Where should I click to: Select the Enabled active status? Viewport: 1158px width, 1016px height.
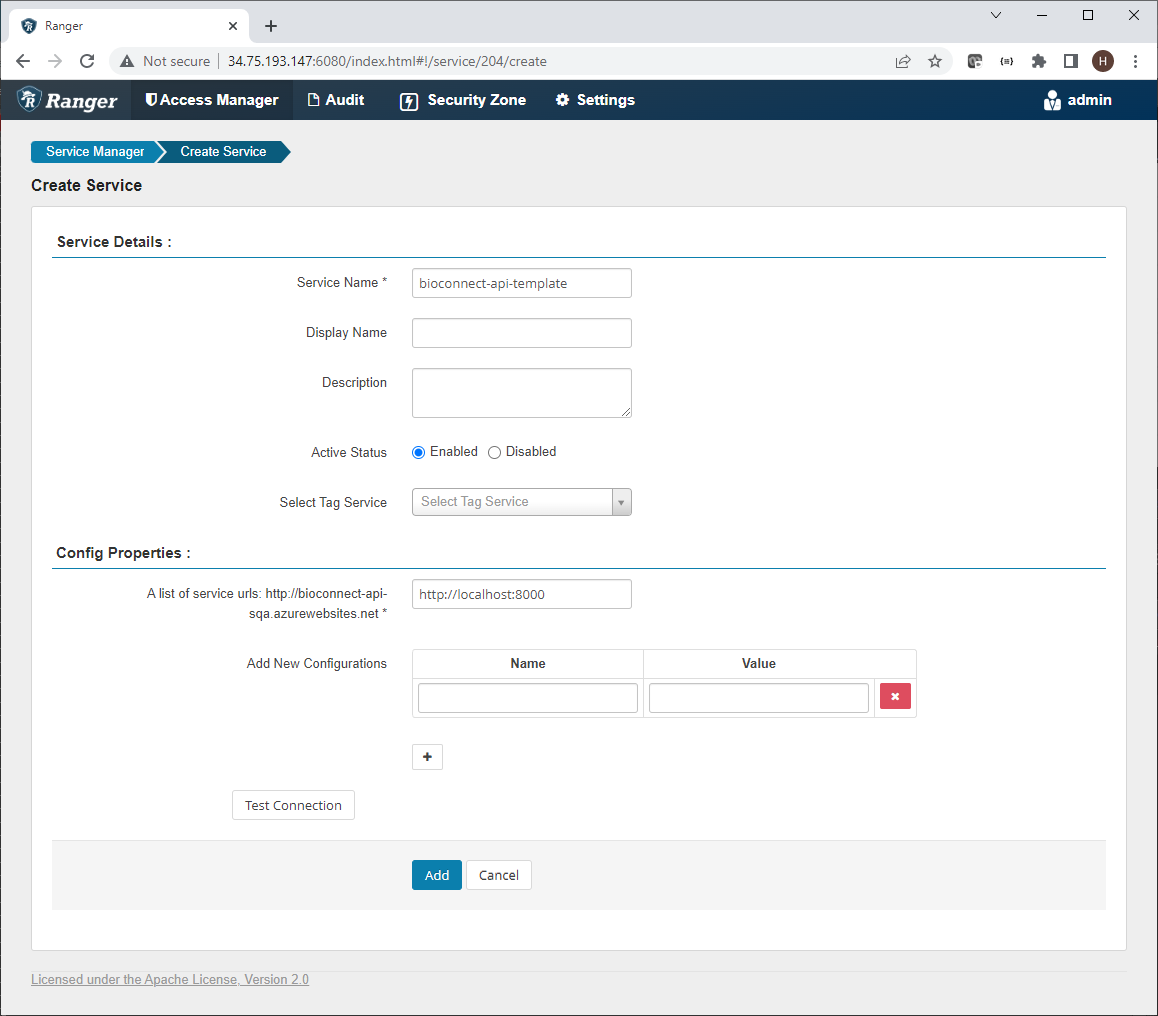tap(418, 452)
